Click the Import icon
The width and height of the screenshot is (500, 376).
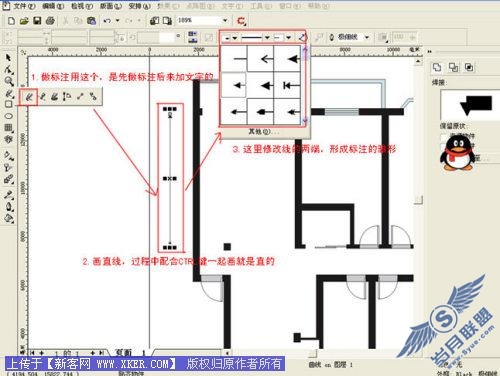tap(154, 21)
